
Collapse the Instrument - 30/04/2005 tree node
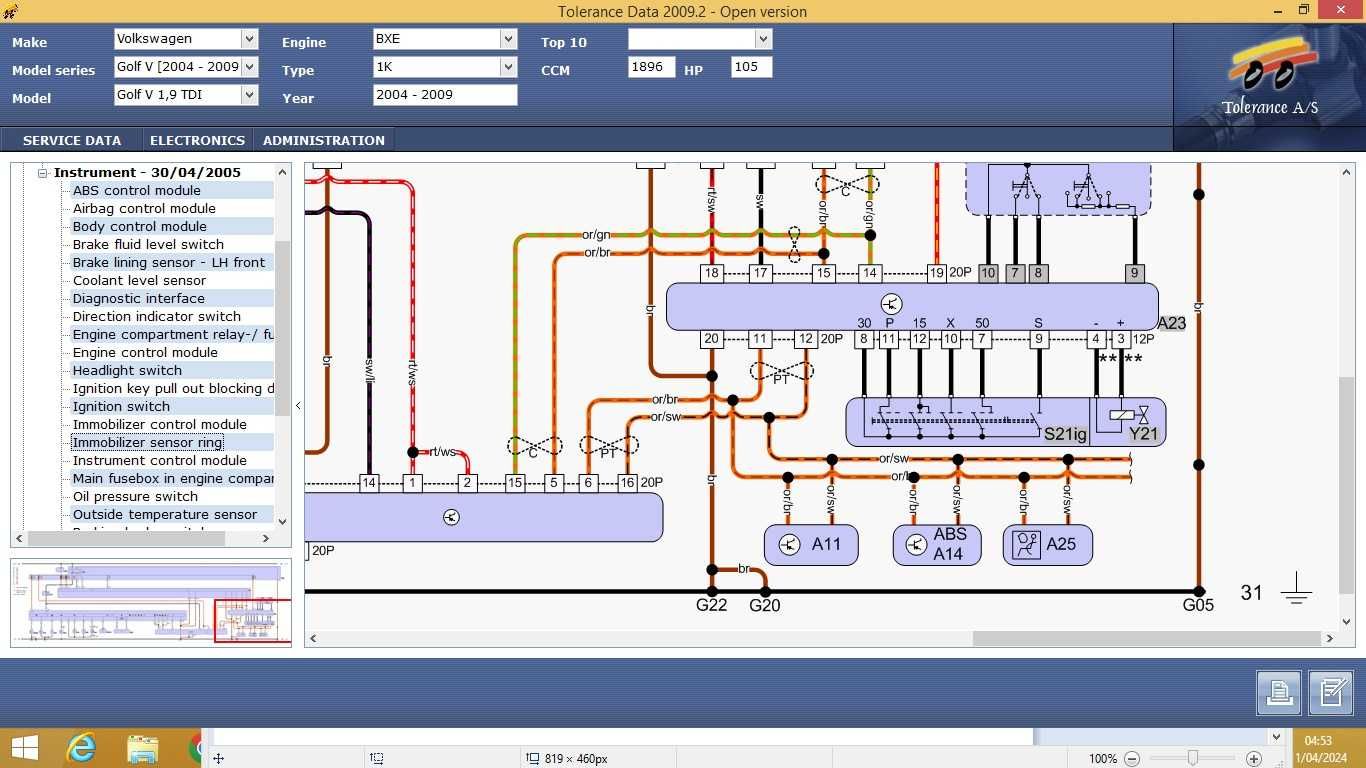pos(43,173)
